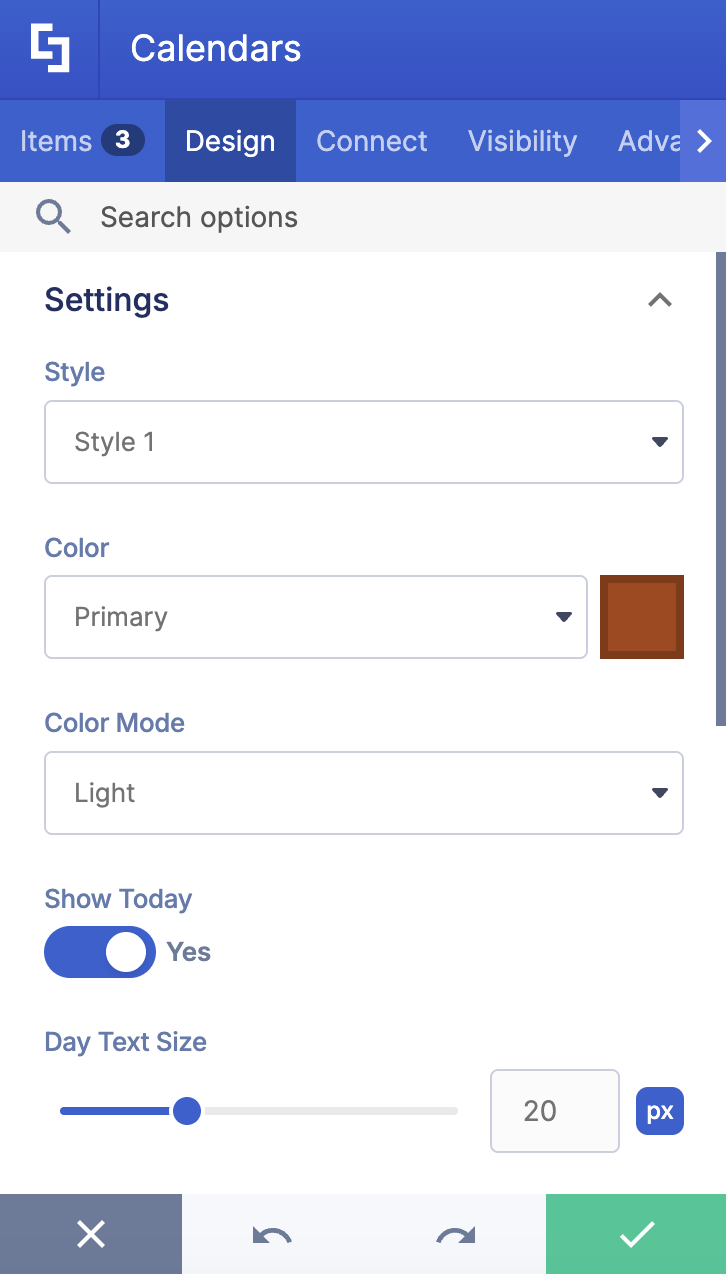
Task: Collapse the Settings section
Action: click(x=660, y=299)
